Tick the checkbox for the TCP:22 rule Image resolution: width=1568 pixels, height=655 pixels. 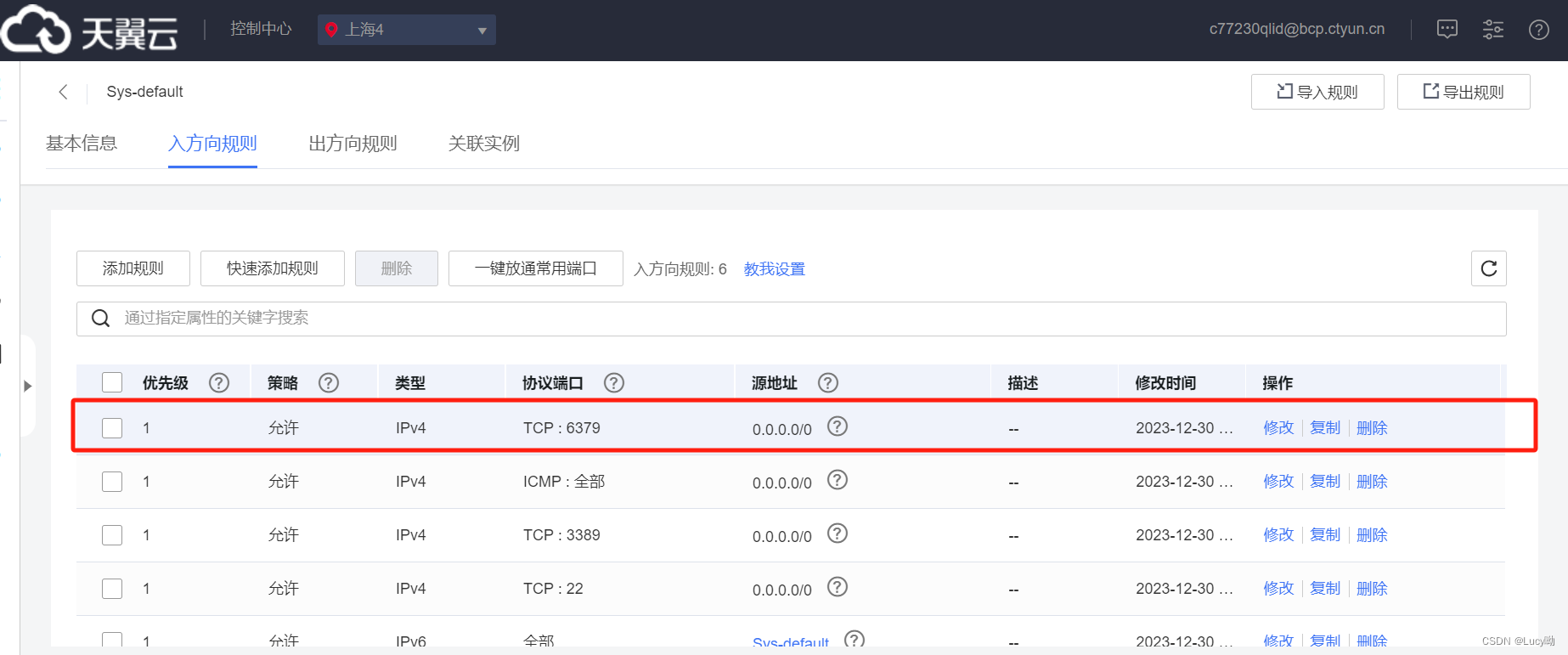[x=112, y=589]
